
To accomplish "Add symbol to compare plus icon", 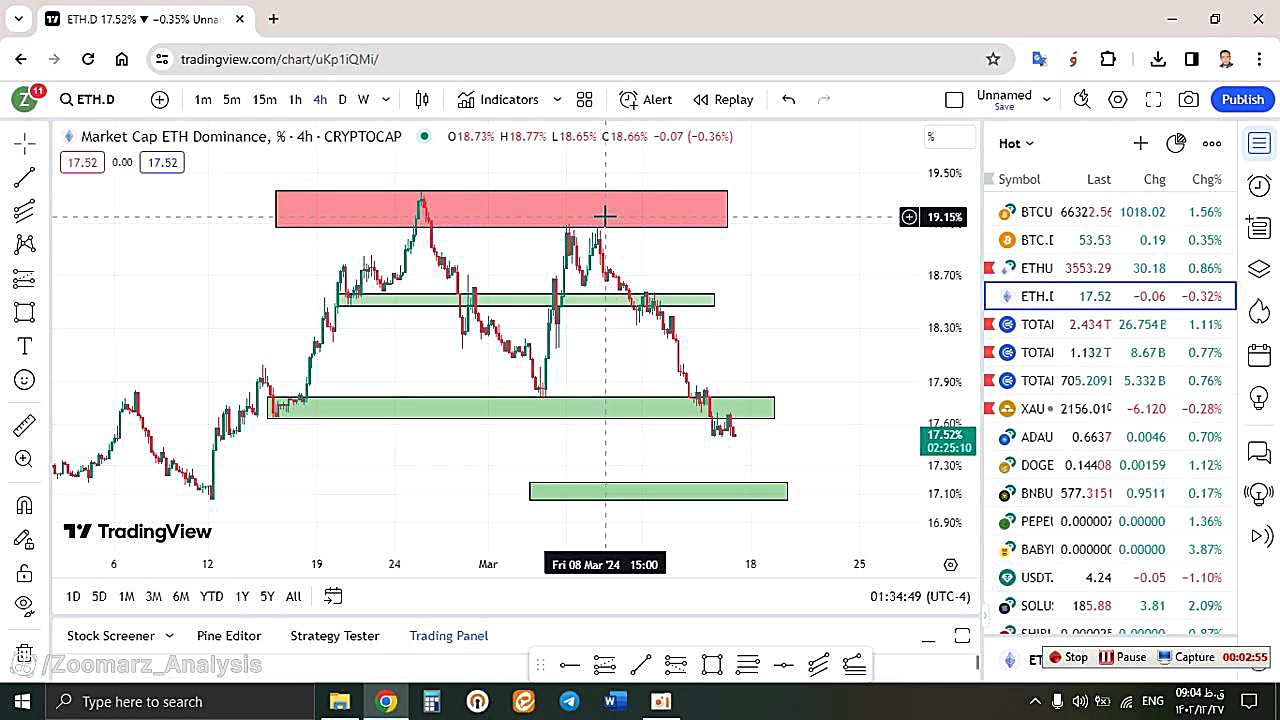I will [160, 99].
